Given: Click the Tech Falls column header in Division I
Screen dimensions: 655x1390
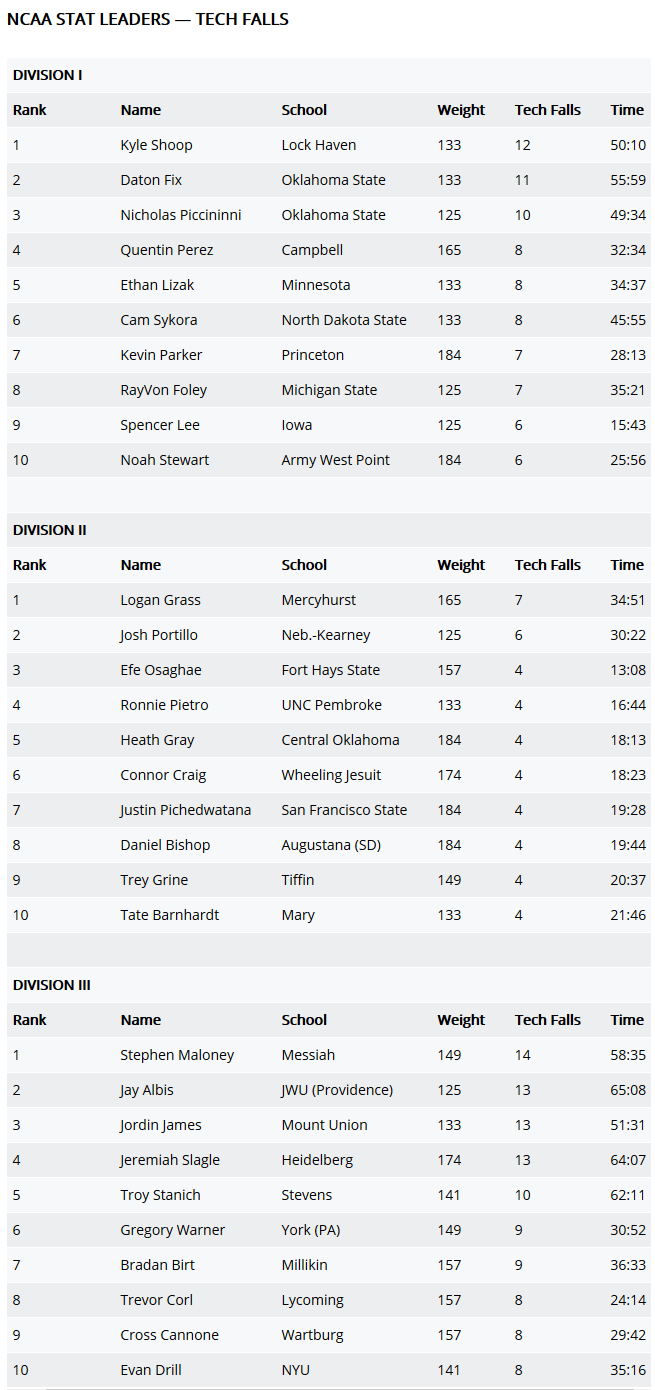Looking at the screenshot, I should click(x=547, y=110).
